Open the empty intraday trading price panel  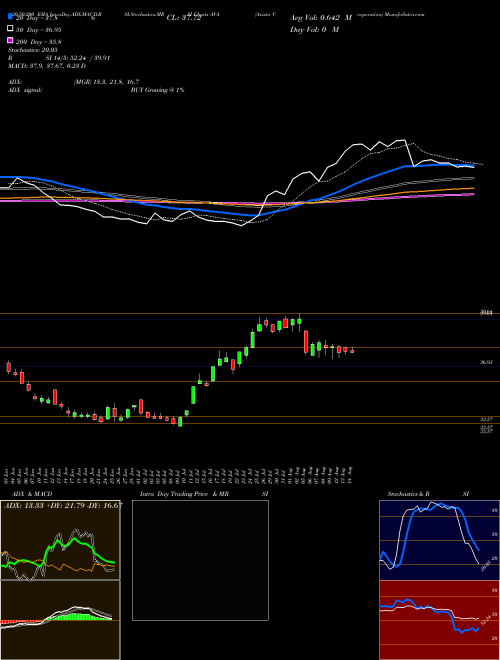[200, 560]
